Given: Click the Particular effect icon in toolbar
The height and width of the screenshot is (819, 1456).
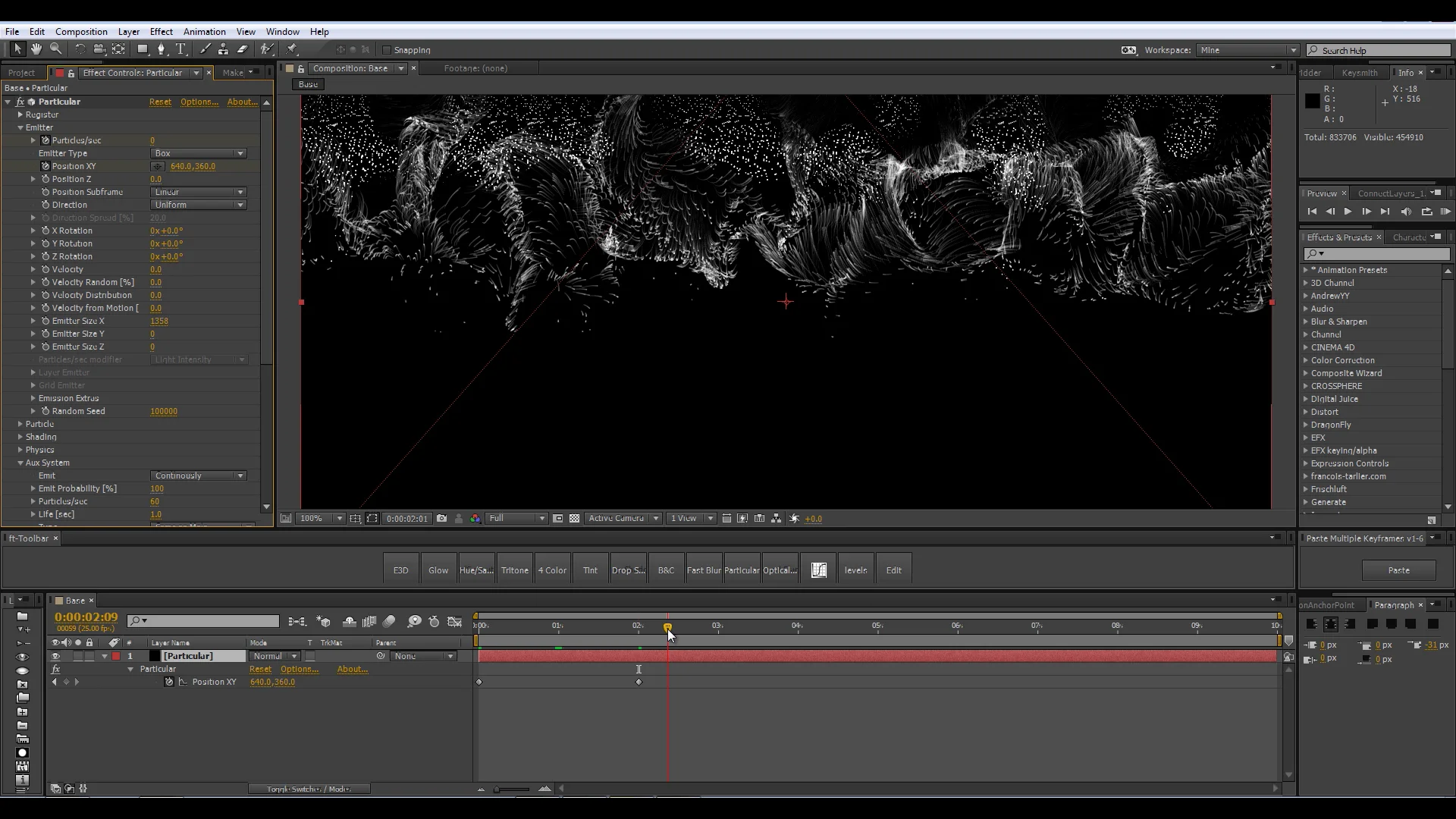Looking at the screenshot, I should click(x=742, y=570).
